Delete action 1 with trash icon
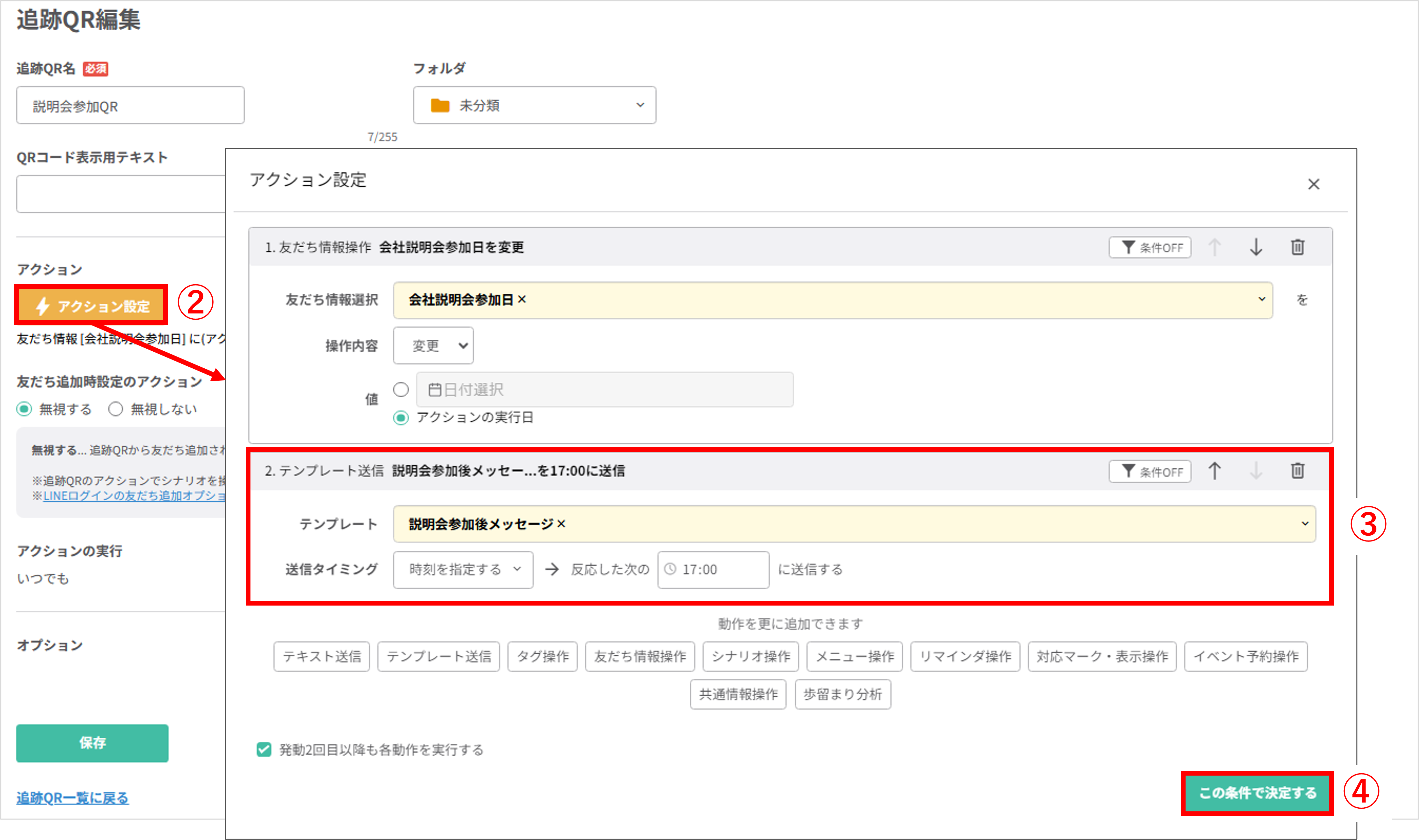This screenshot has width=1419, height=840. [1297, 247]
